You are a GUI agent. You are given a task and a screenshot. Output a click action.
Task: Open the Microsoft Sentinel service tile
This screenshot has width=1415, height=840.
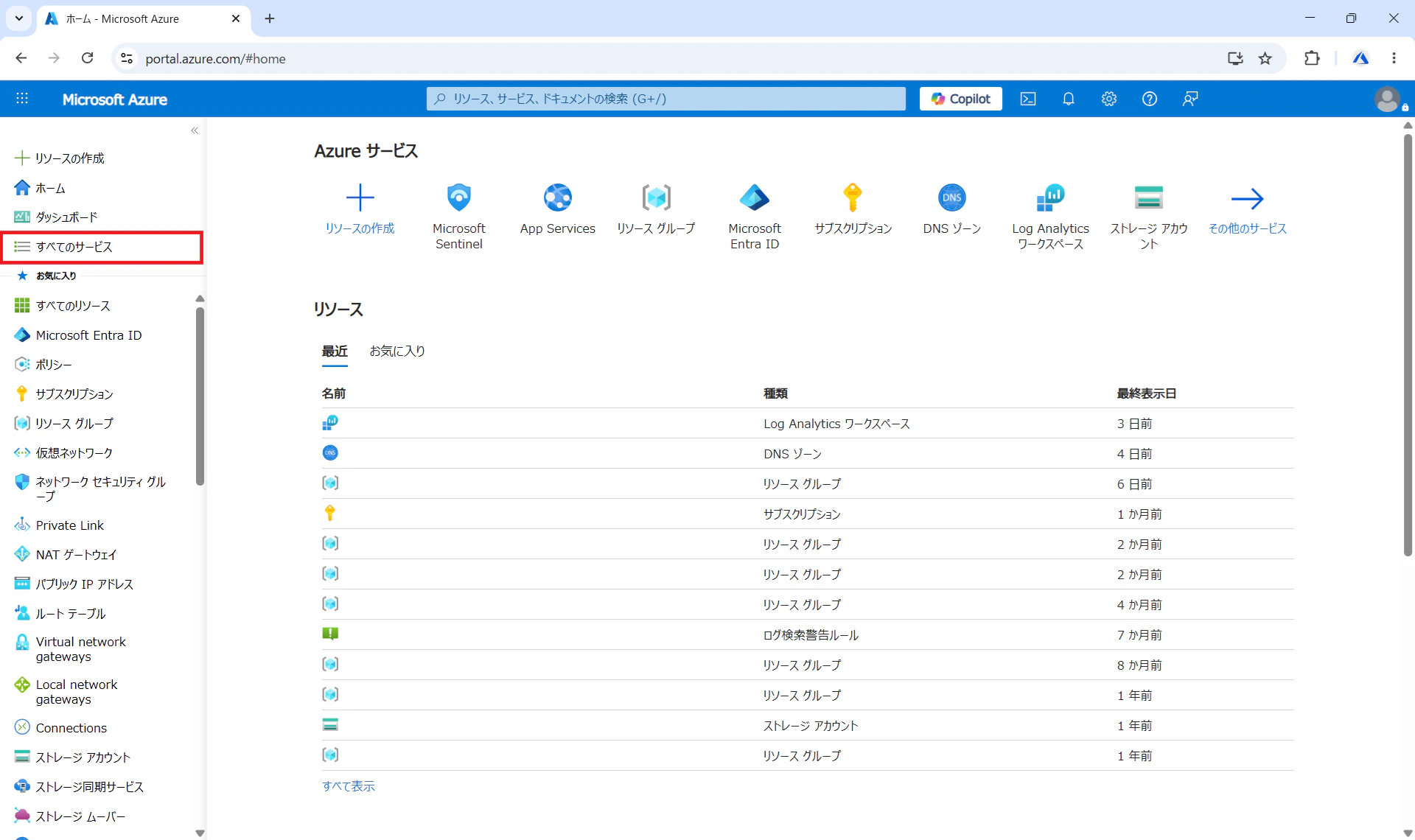(x=459, y=217)
